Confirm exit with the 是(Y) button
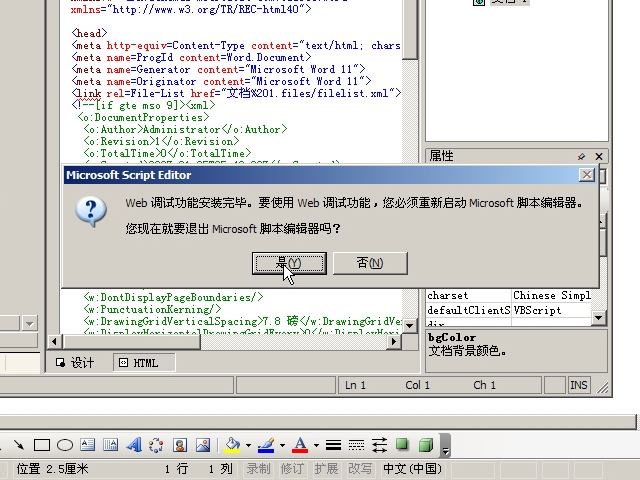The image size is (640, 480). point(289,263)
